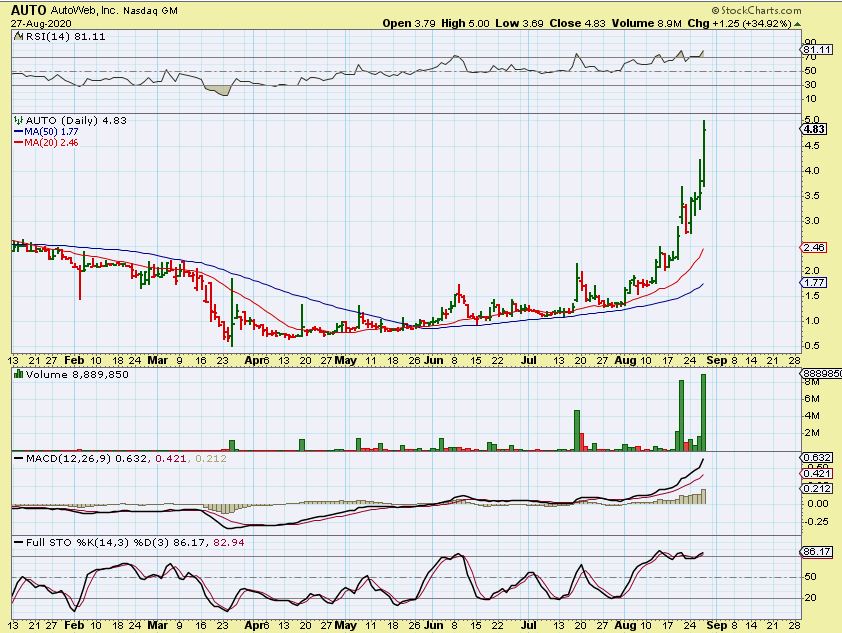Click the RSI(14) 81.11 legend label
Screen dimensions: 842x633
pos(66,37)
